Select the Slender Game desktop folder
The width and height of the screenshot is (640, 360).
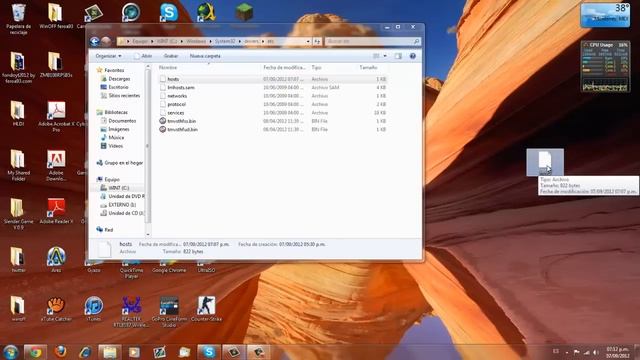(18, 213)
